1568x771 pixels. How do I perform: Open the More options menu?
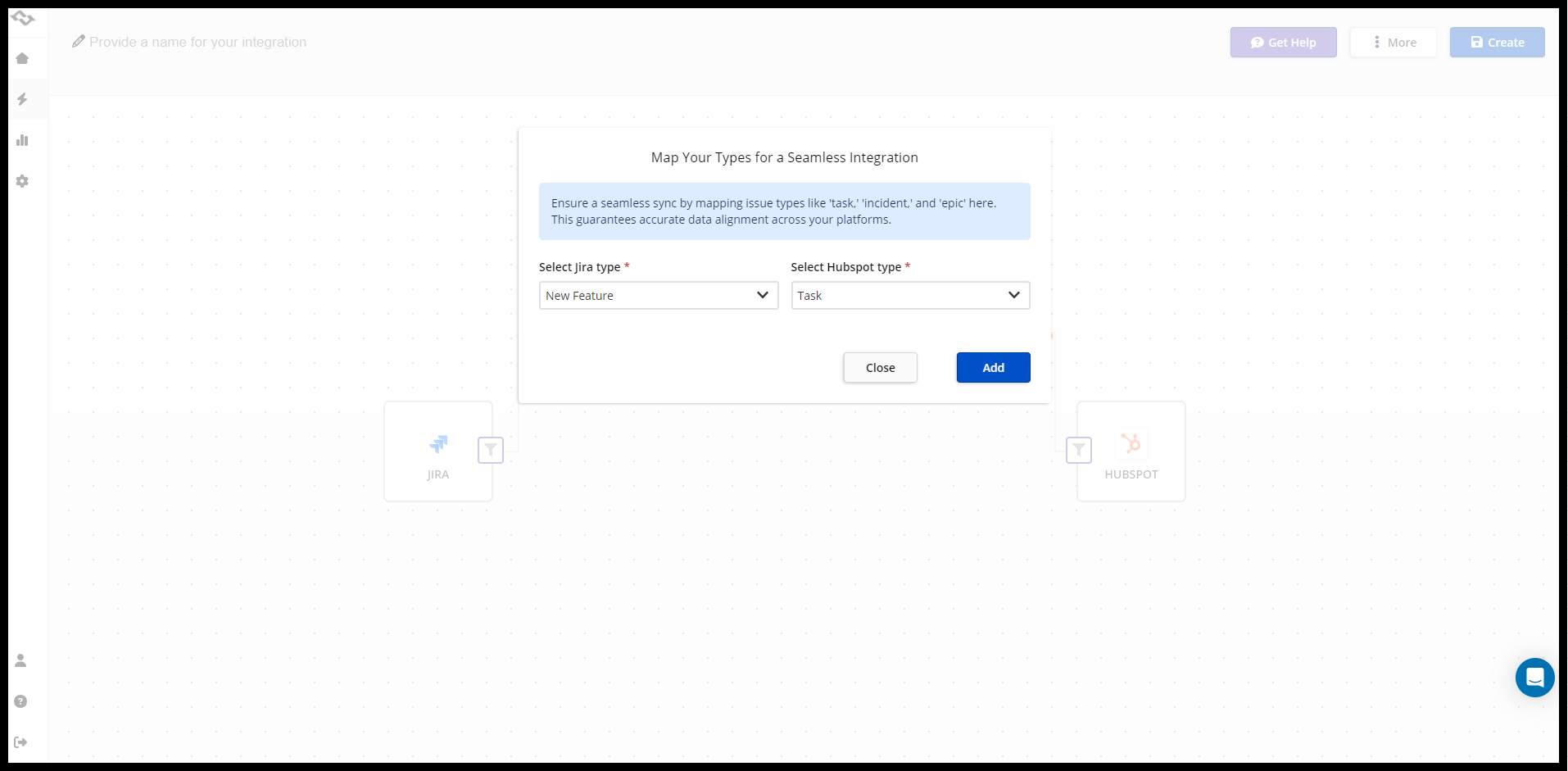(x=1393, y=43)
